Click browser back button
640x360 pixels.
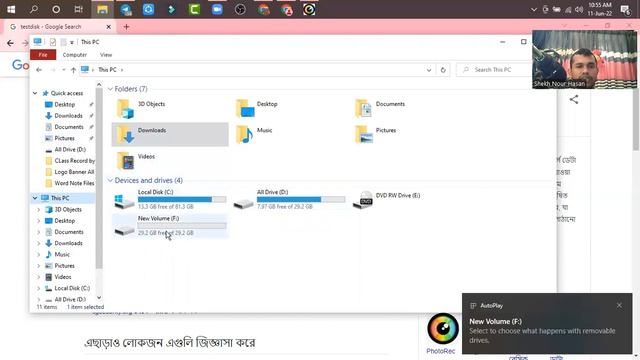(x=10, y=42)
